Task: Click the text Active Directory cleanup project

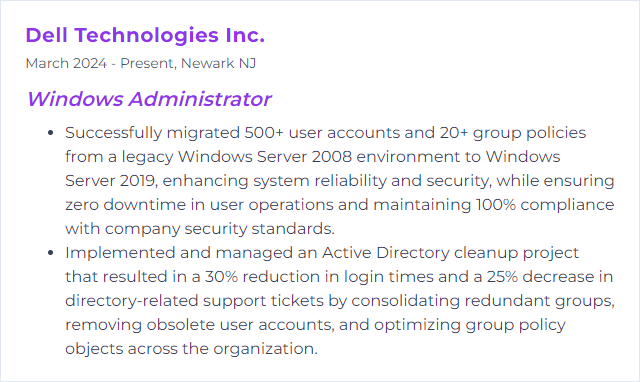Action: pyautogui.click(x=450, y=253)
